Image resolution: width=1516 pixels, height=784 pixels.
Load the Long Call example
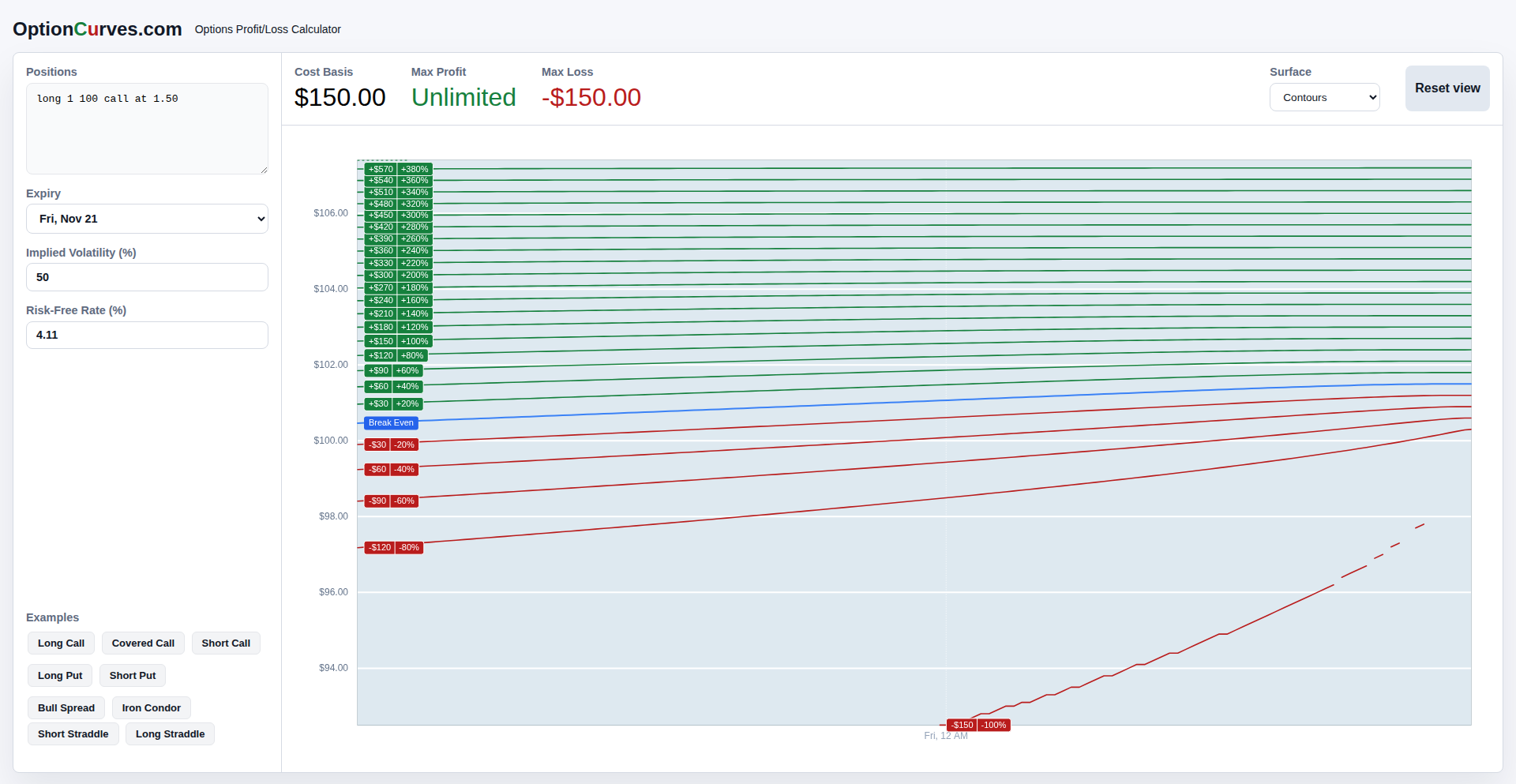[61, 643]
